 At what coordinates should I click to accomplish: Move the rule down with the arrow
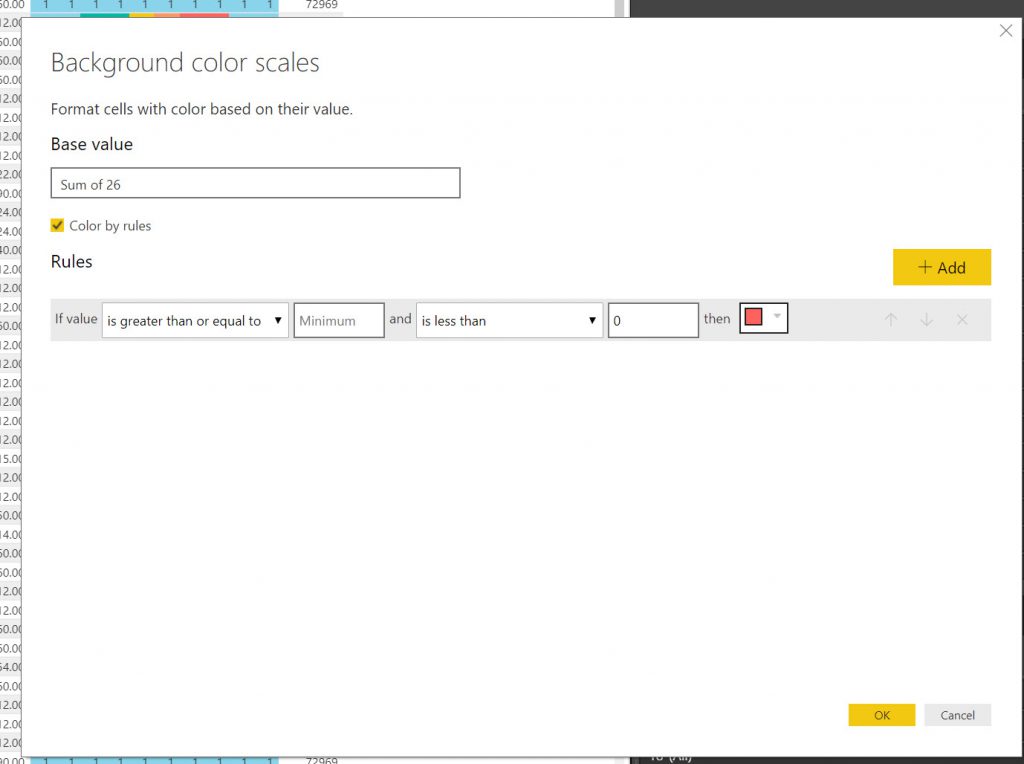[x=927, y=320]
